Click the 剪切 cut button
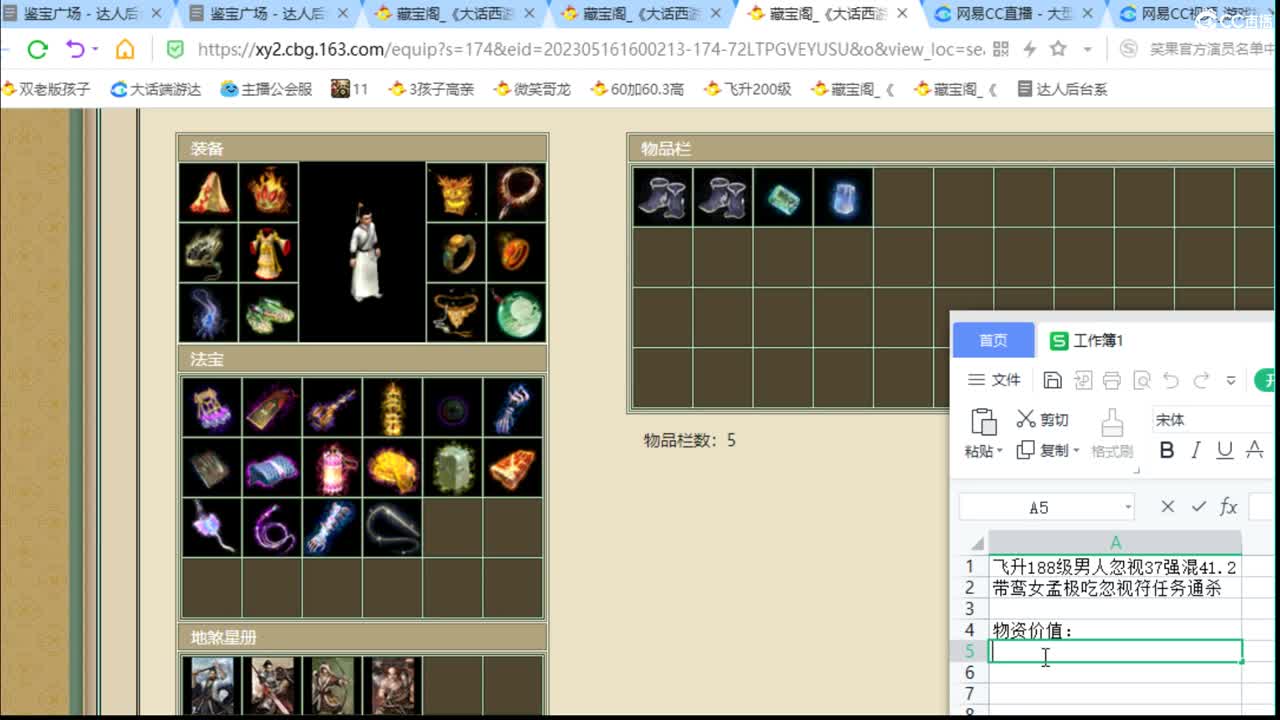This screenshot has width=1280, height=720. [x=1043, y=419]
